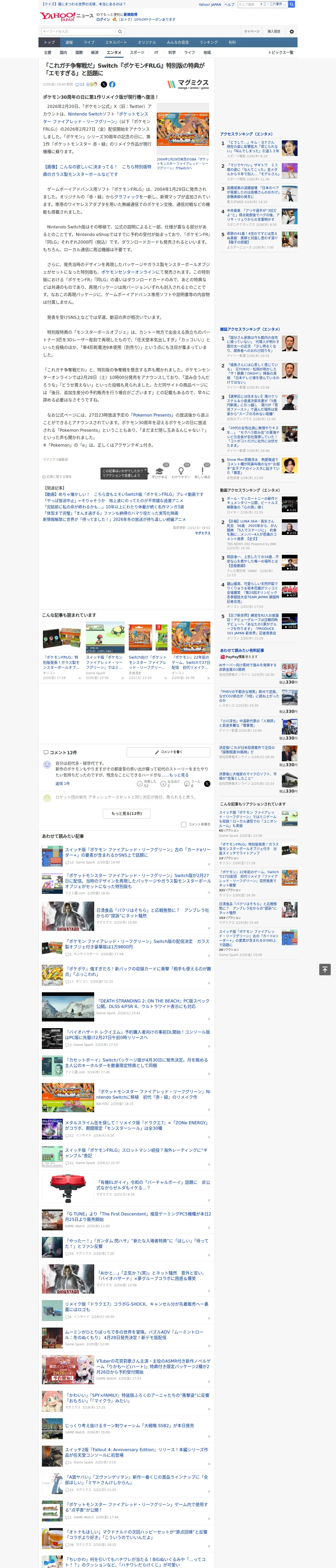336x1568 pixels.
Task: Select the トップ navigation tab
Action: [49, 43]
